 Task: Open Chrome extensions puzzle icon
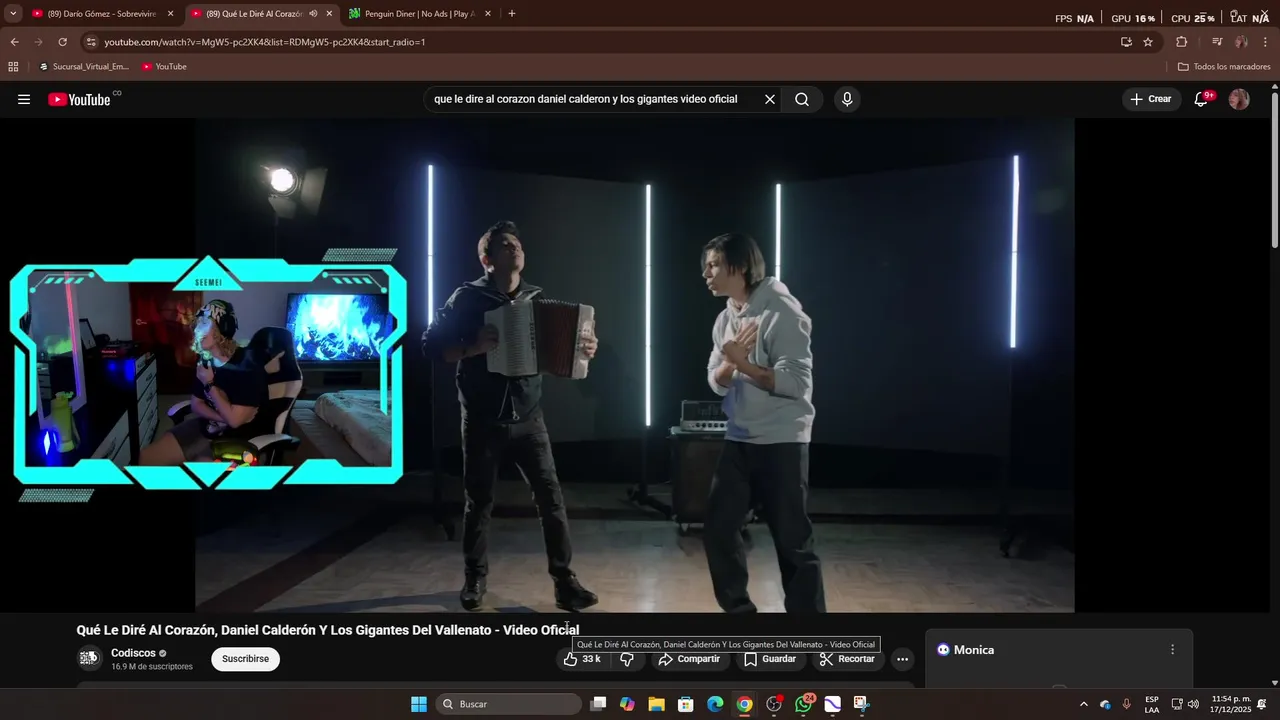pos(1181,42)
